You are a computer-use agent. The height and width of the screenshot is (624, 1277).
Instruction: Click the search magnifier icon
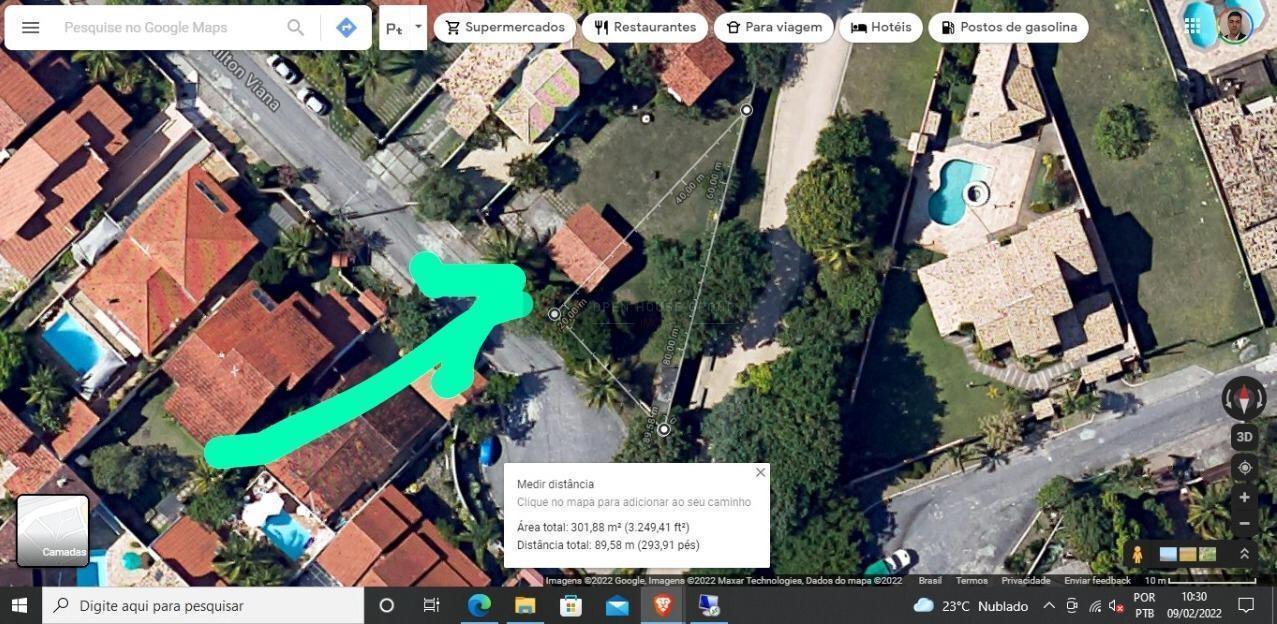tap(295, 27)
